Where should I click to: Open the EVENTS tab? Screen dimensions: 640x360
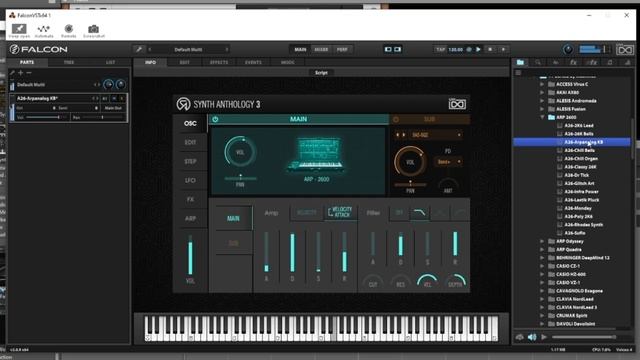(253, 62)
